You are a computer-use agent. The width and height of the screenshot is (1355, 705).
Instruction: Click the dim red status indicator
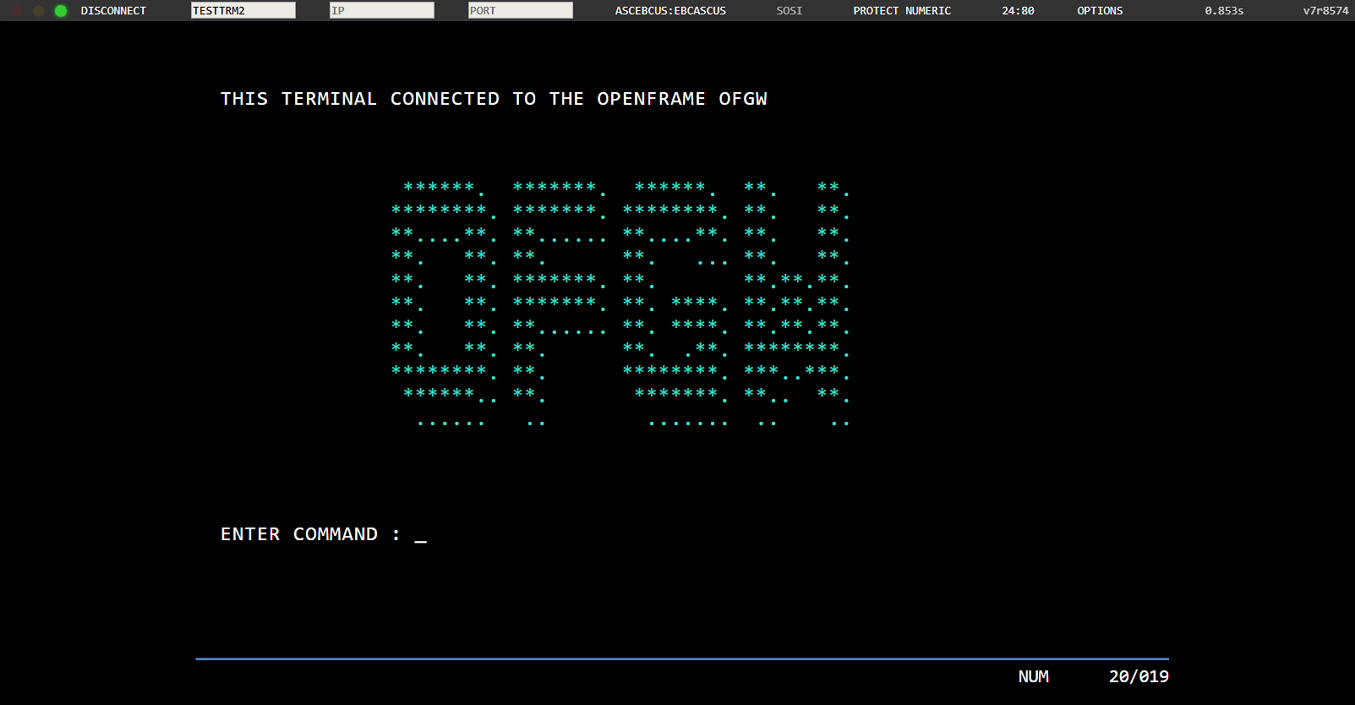coord(17,11)
